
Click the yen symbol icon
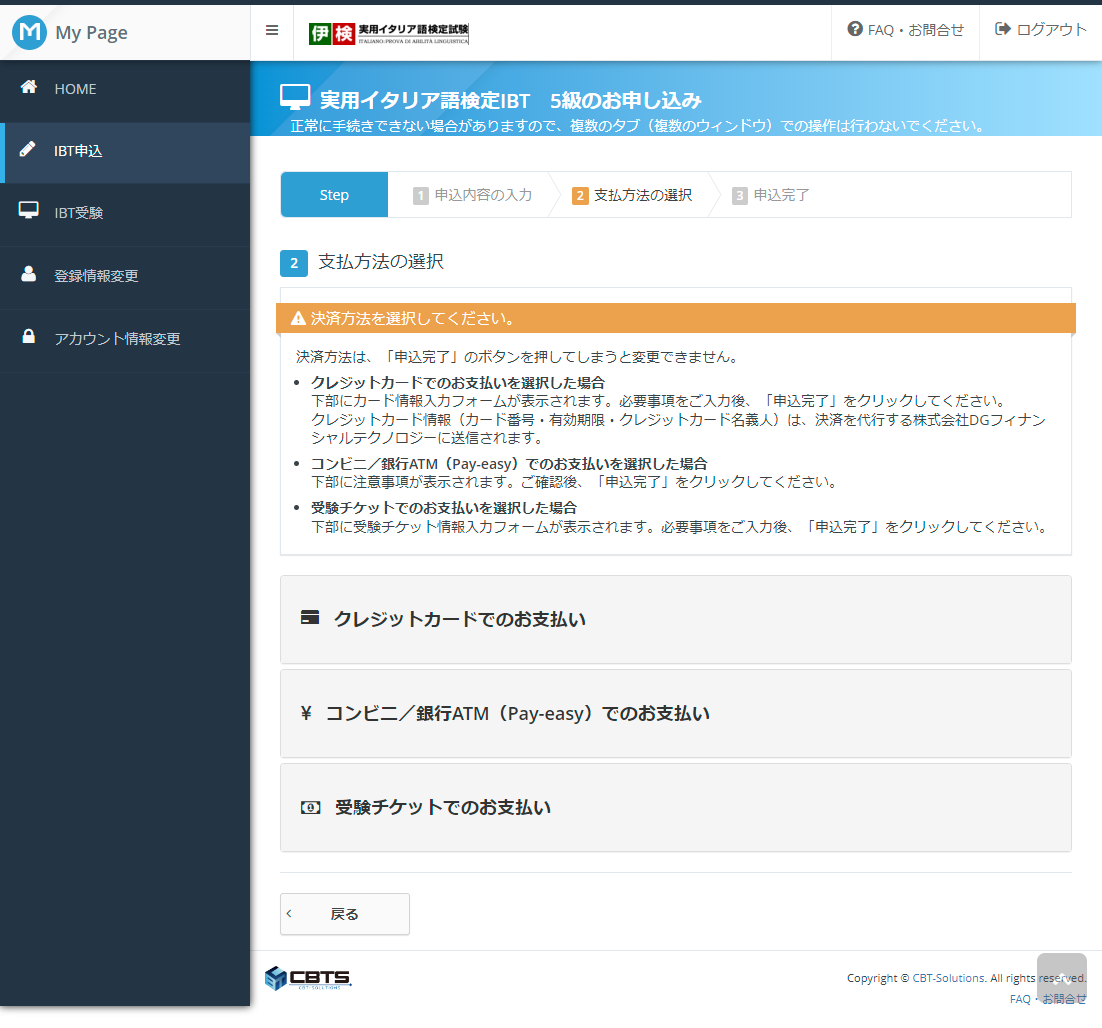(x=306, y=713)
